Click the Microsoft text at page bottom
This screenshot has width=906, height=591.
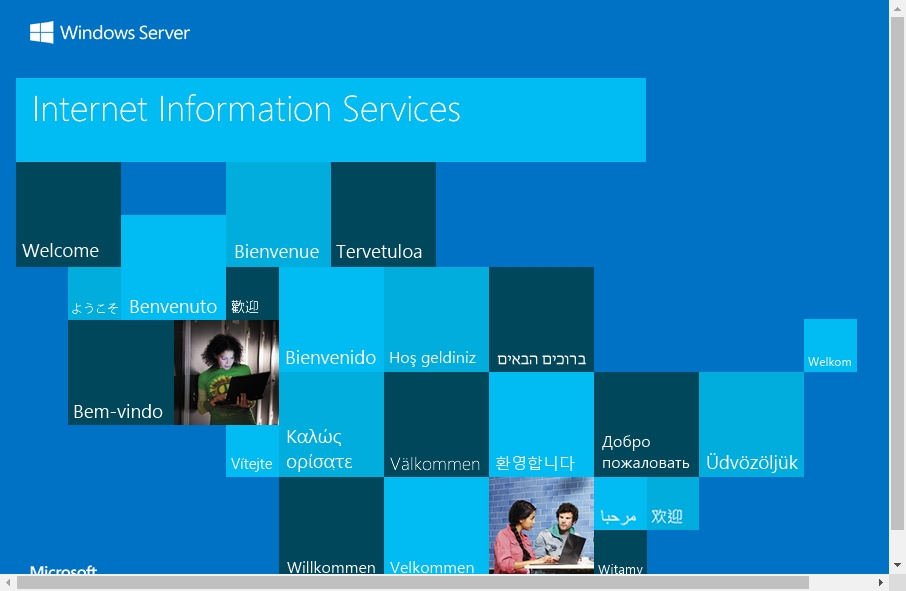point(63,570)
